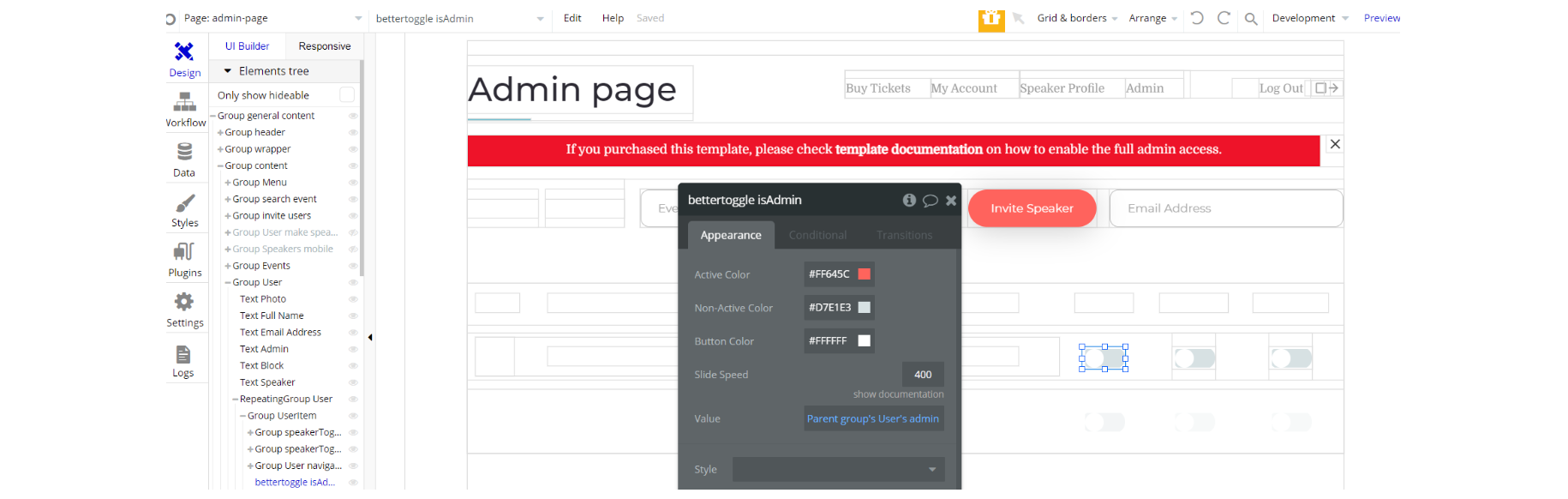
Task: Click the Slide Speed value field
Action: pos(923,375)
